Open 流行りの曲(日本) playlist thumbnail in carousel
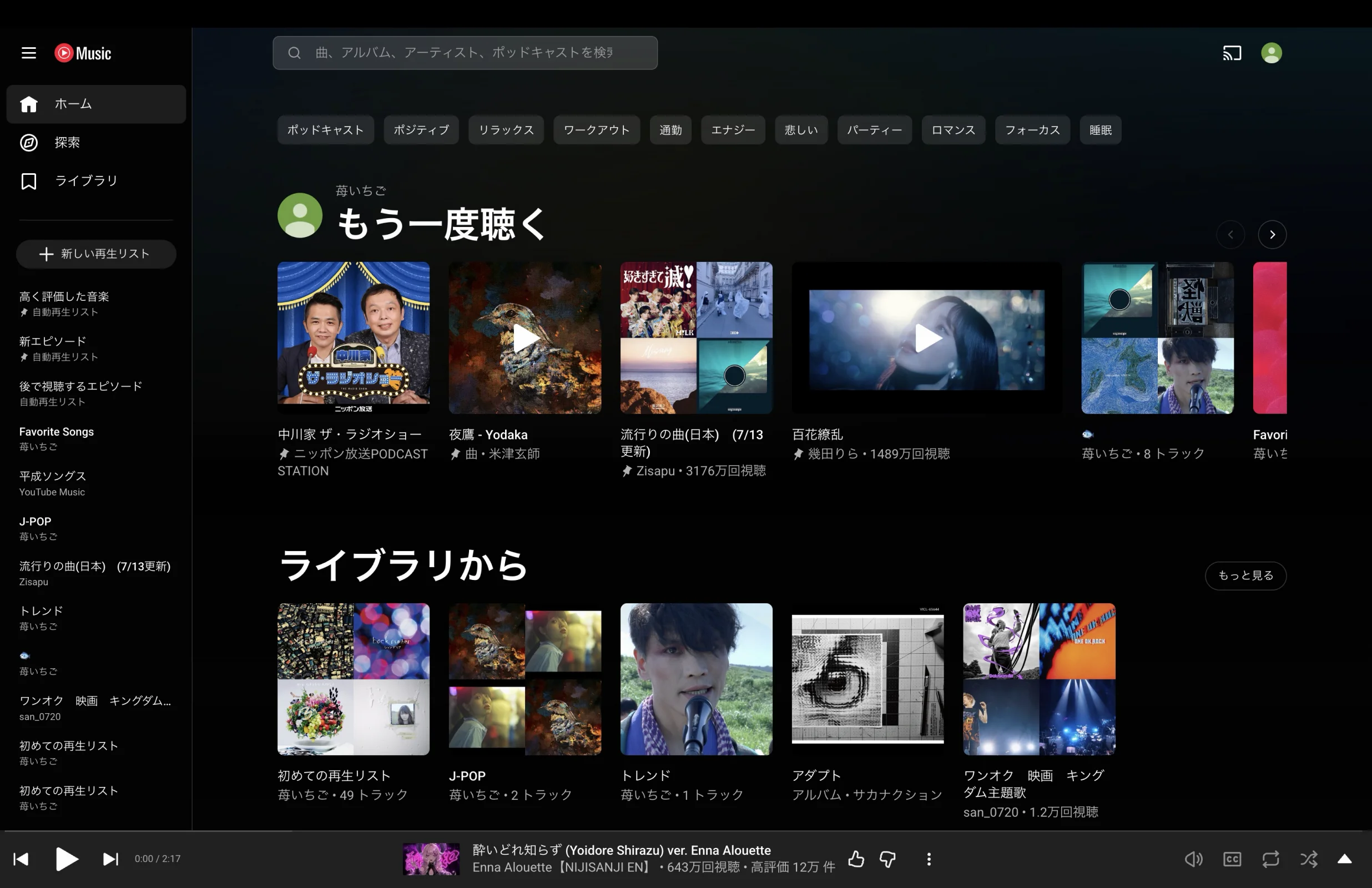Image resolution: width=1372 pixels, height=888 pixels. (x=697, y=338)
